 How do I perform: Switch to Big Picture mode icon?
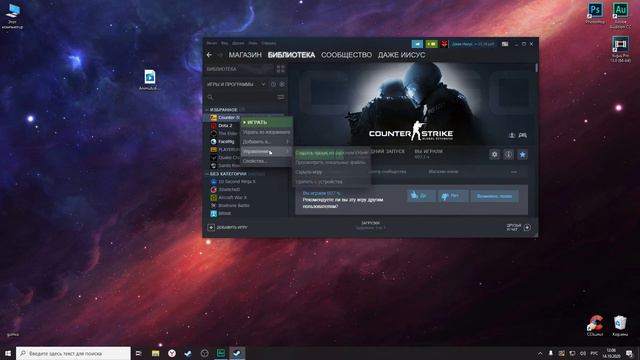coord(505,44)
